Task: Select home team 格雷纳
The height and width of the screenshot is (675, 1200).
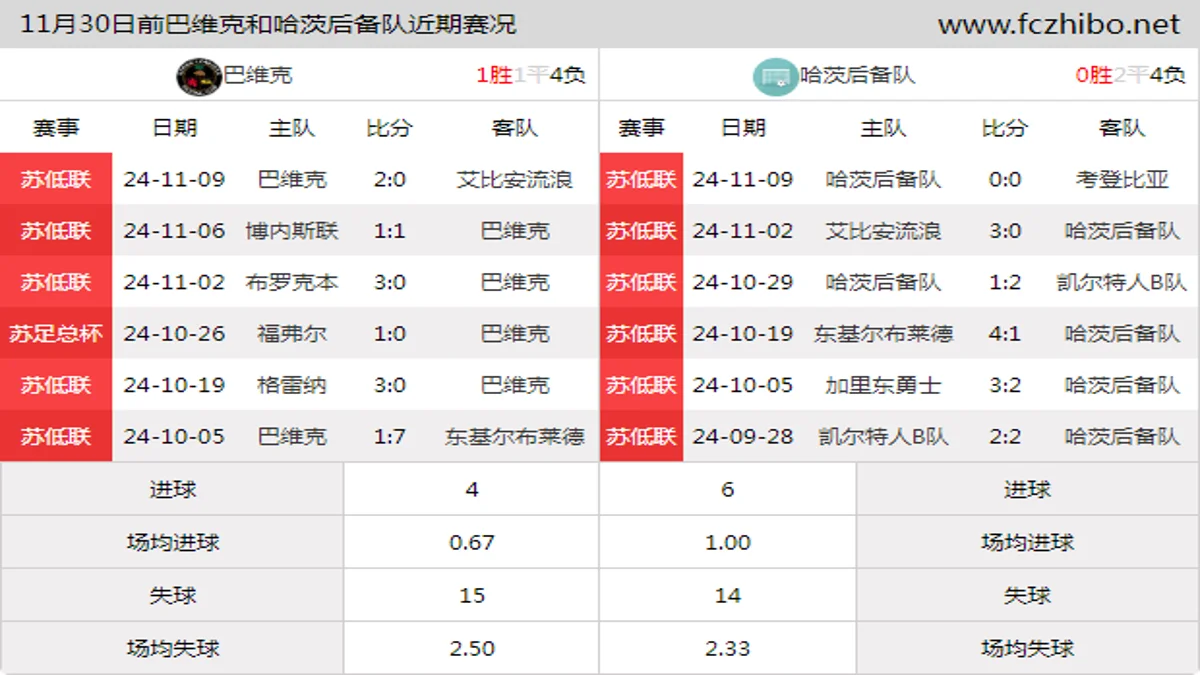Action: tap(292, 385)
